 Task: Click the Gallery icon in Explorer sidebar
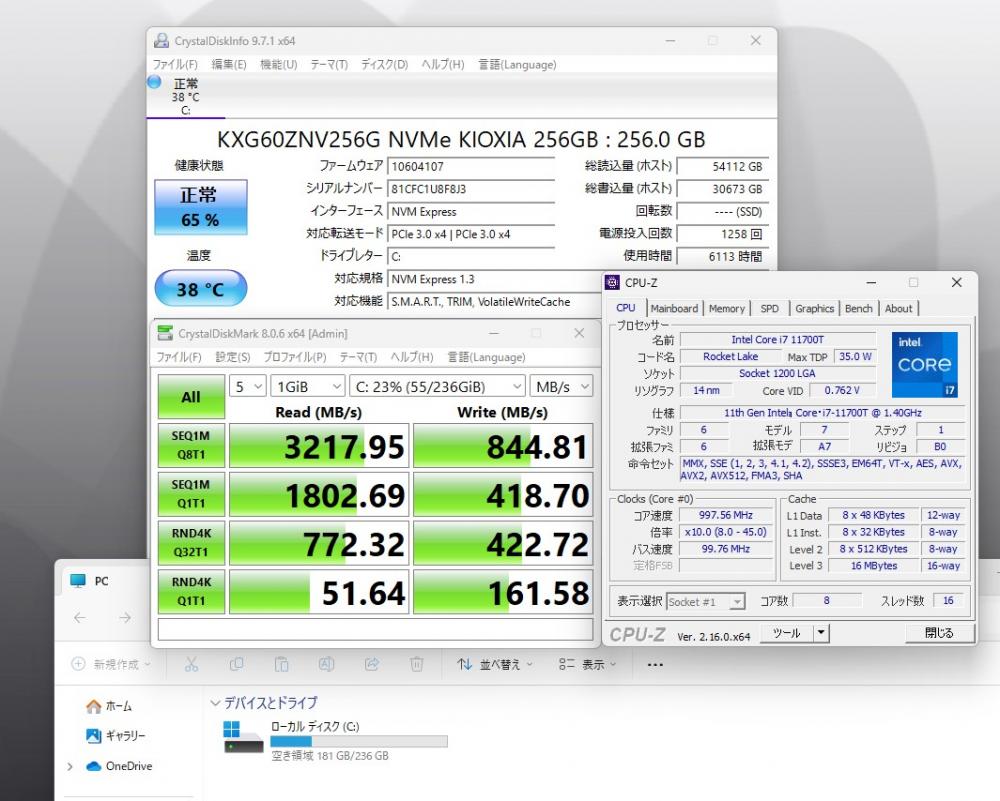pyautogui.click(x=94, y=735)
